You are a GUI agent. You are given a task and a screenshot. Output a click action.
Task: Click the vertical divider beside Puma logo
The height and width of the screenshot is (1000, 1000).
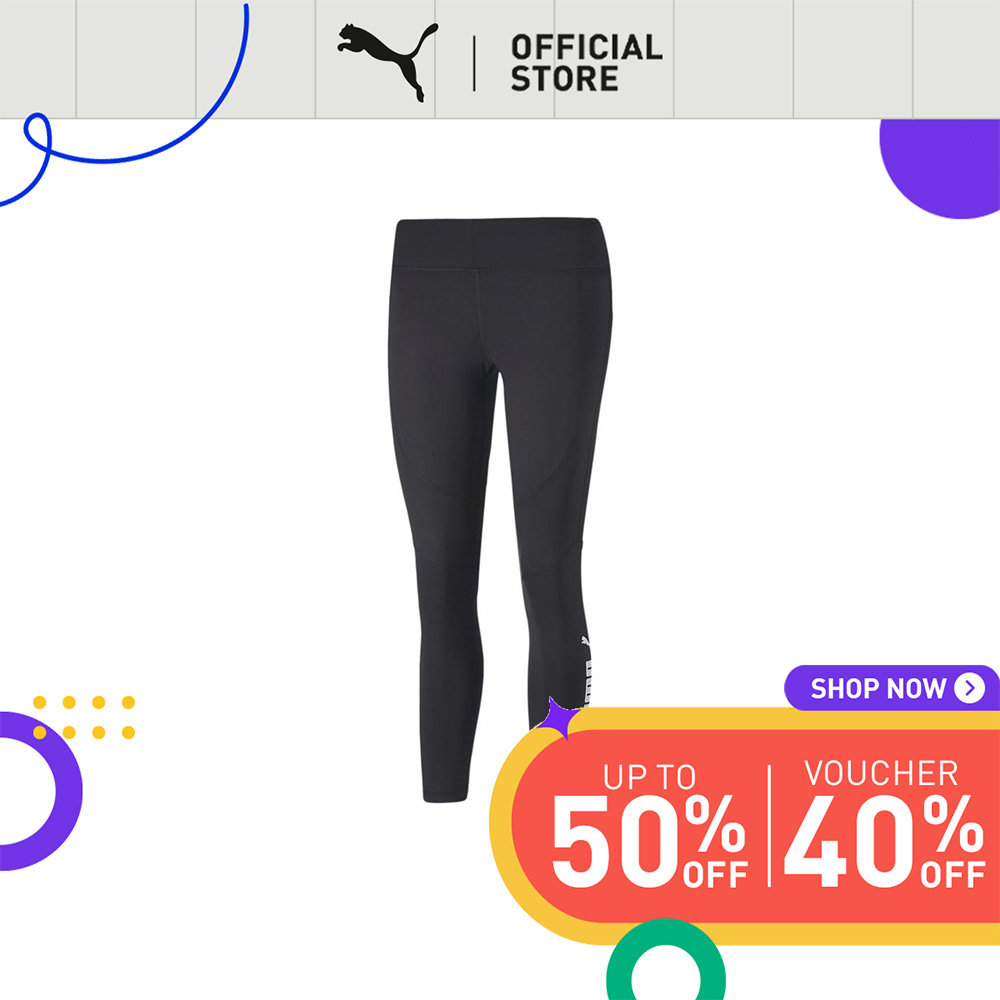click(474, 63)
